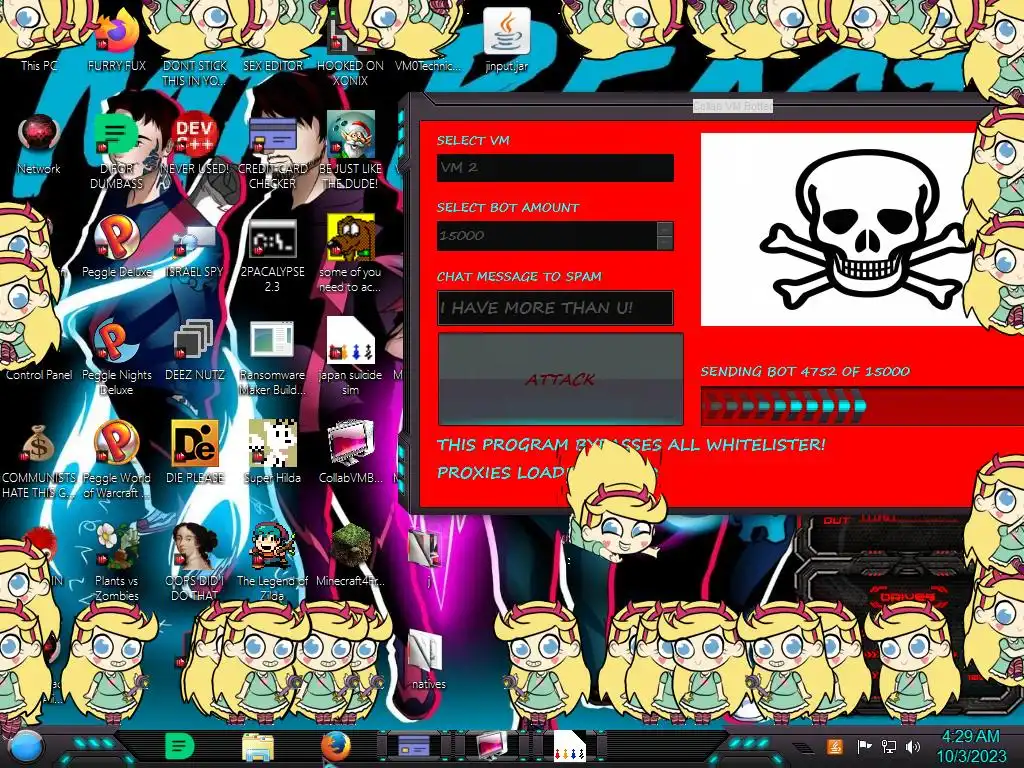Click 'THIS PROGRAM BYPASSES ALL WHITELISTER!' text
The width and height of the screenshot is (1024, 768).
(631, 445)
